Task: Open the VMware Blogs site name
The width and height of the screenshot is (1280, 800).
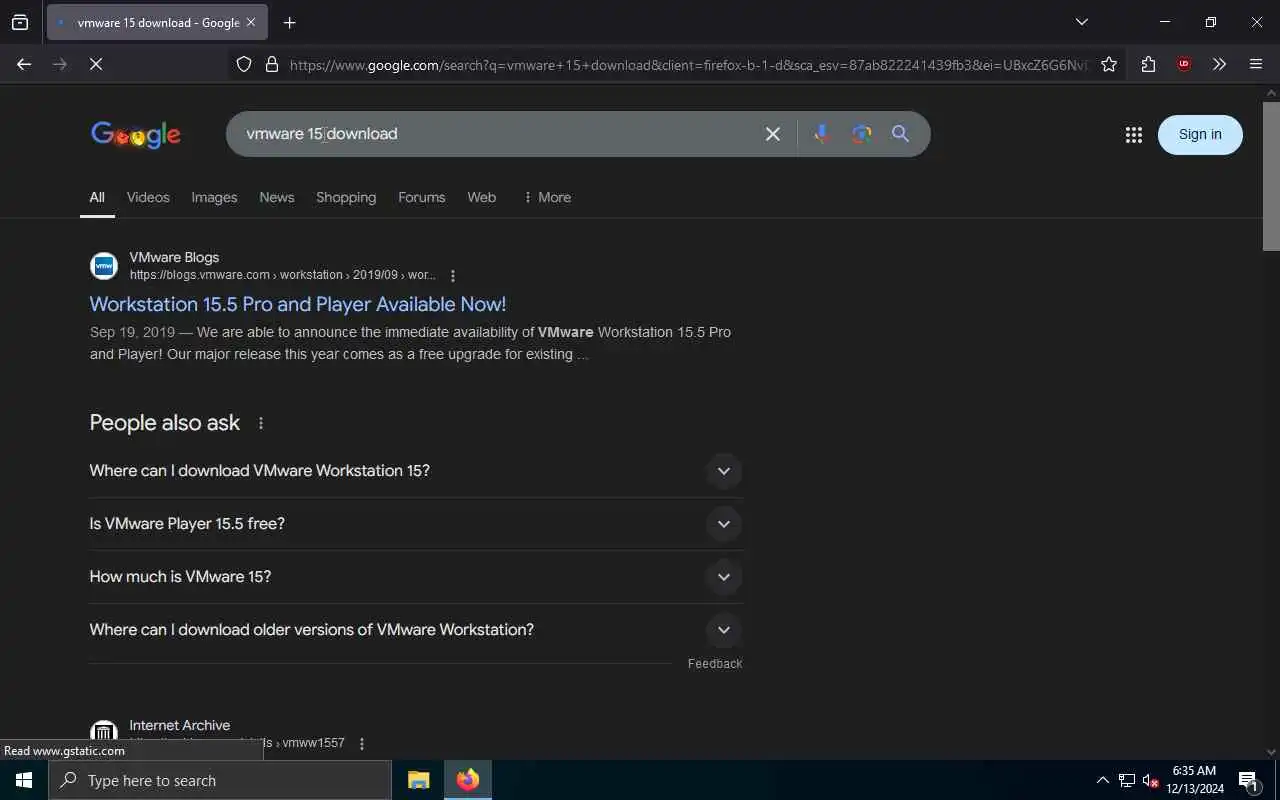Action: click(174, 257)
